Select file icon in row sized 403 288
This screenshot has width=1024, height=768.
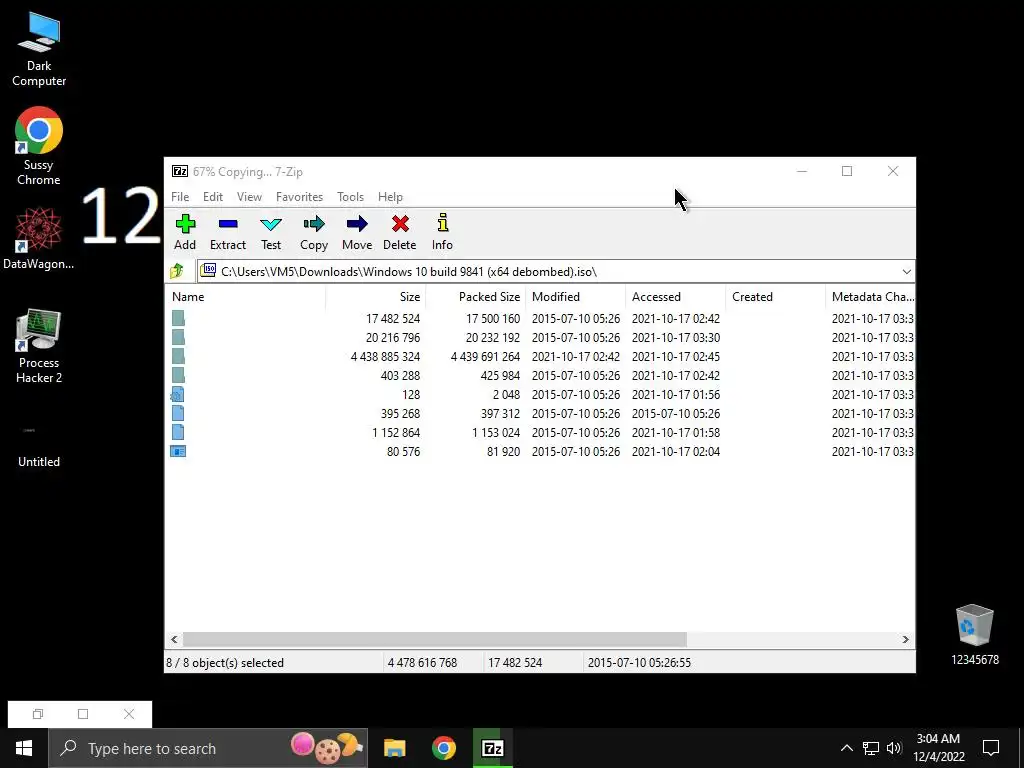point(178,375)
